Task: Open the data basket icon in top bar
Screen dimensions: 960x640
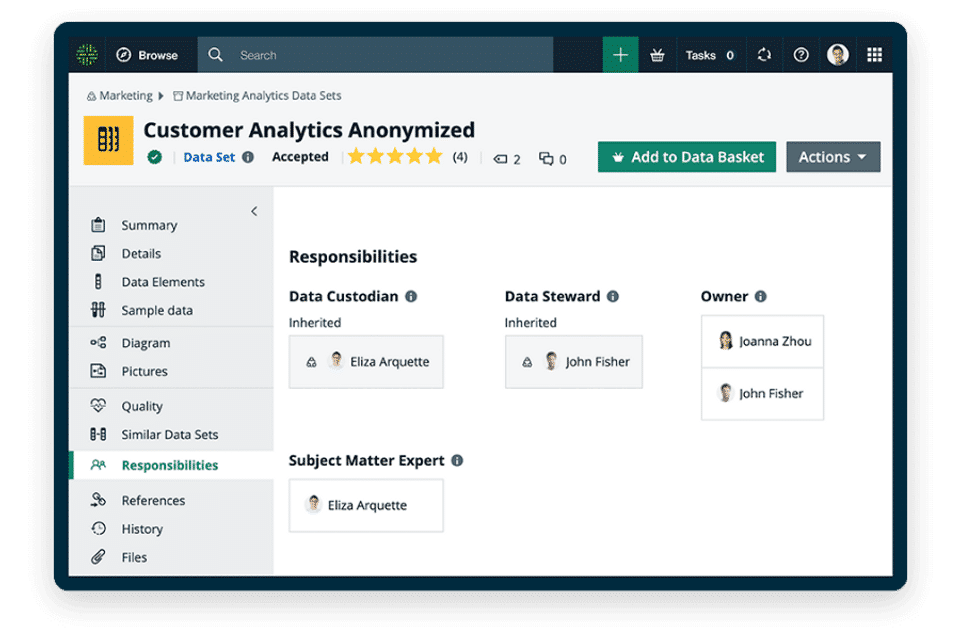Action: point(657,55)
